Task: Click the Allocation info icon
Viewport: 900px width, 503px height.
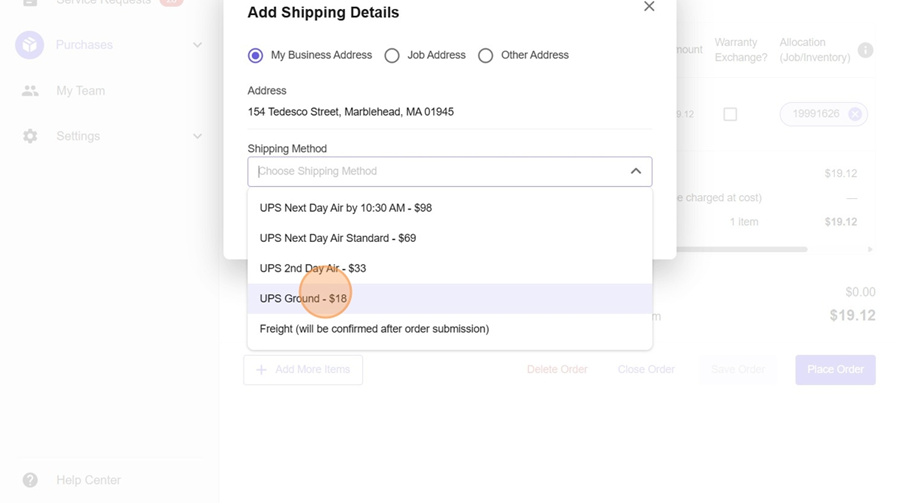Action: pyautogui.click(x=865, y=50)
